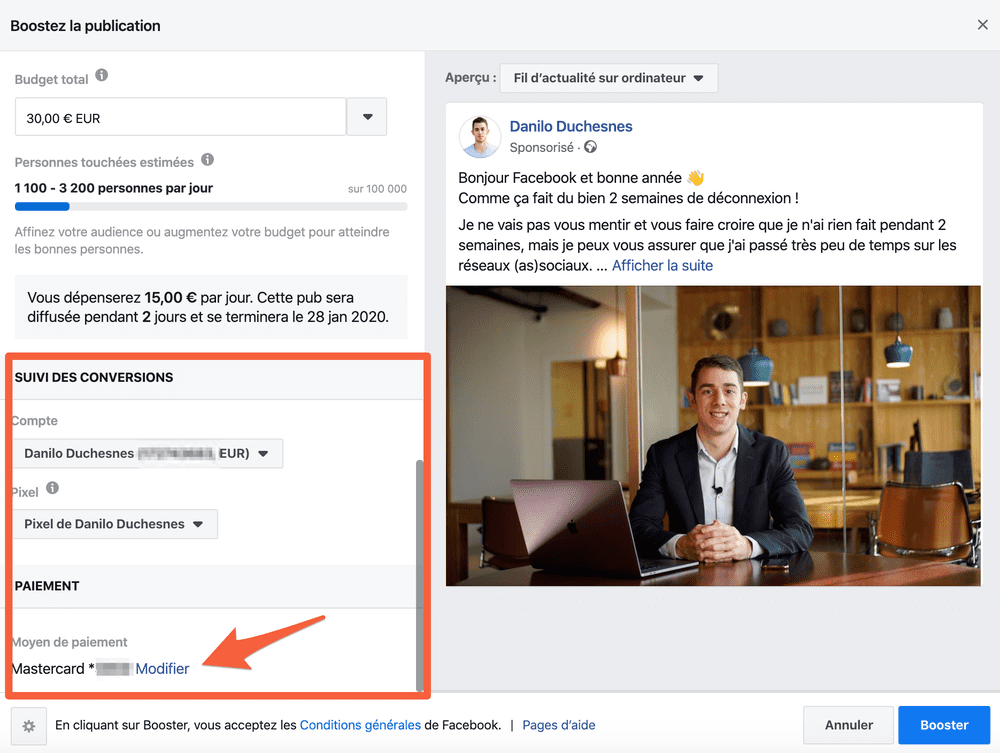Click the settings gear at bottom left
Image resolution: width=1000 pixels, height=753 pixels.
click(x=29, y=725)
